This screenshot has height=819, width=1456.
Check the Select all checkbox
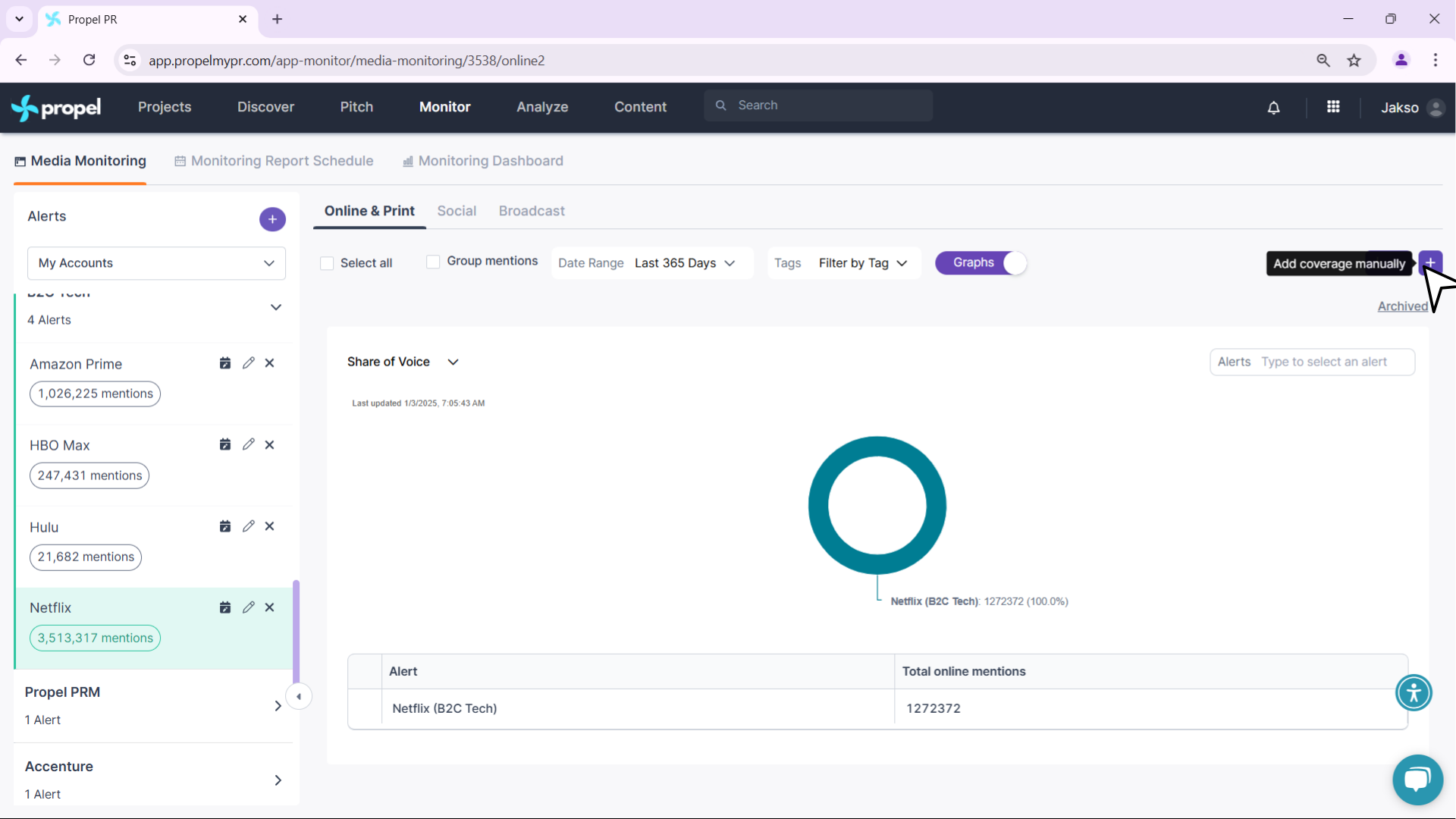coord(327,263)
